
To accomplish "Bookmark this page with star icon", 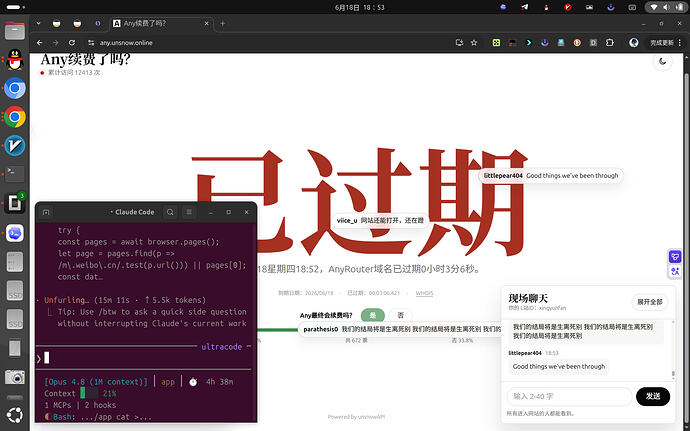I will 474,43.
